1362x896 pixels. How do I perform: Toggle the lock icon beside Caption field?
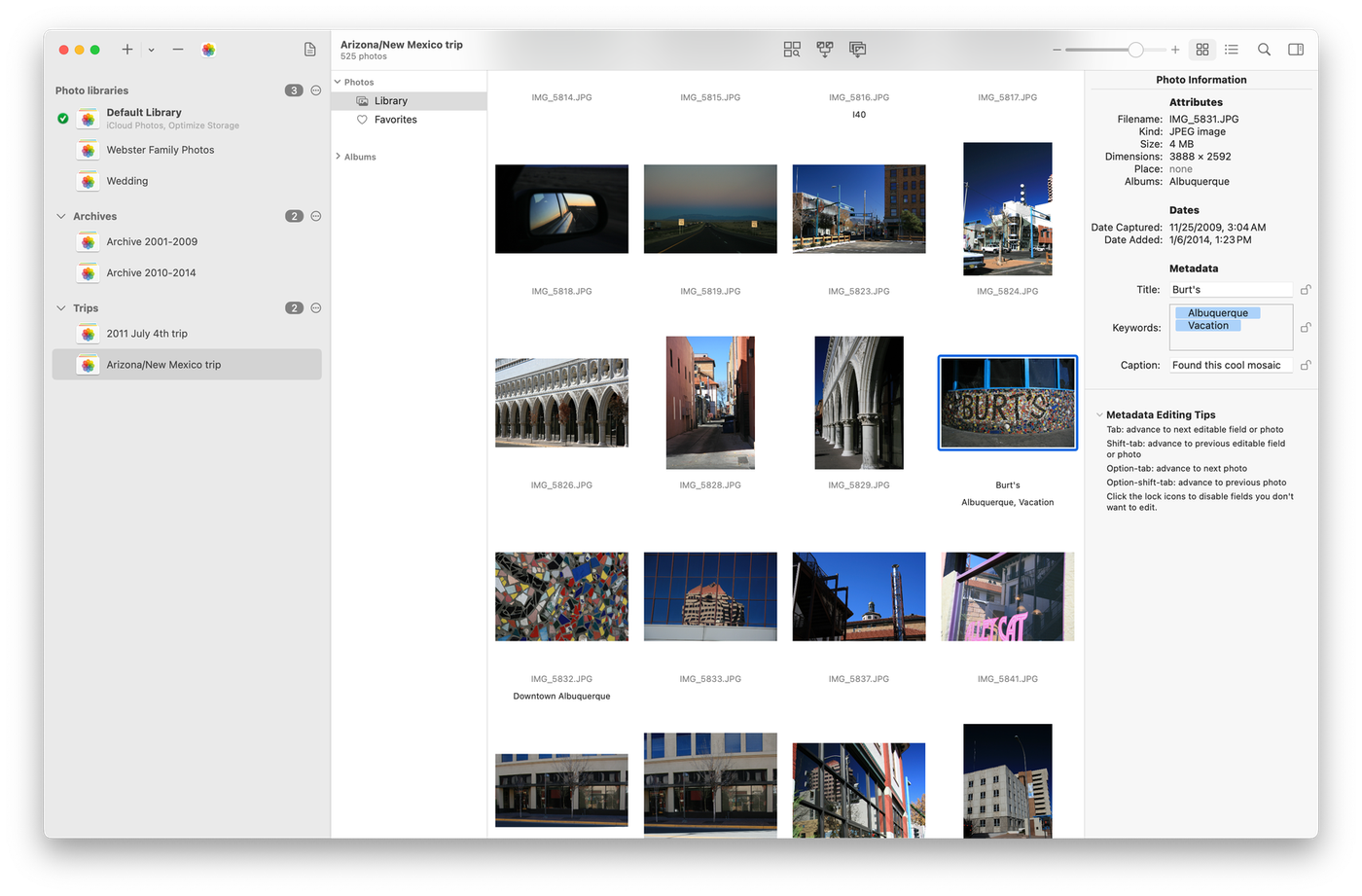[1306, 366]
